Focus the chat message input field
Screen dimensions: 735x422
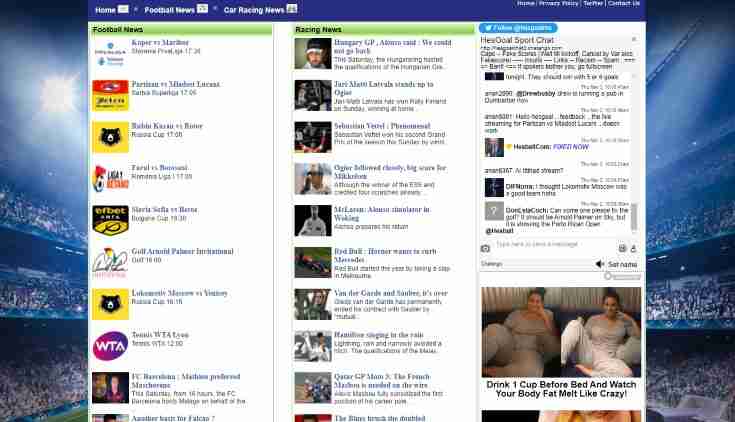pyautogui.click(x=553, y=244)
